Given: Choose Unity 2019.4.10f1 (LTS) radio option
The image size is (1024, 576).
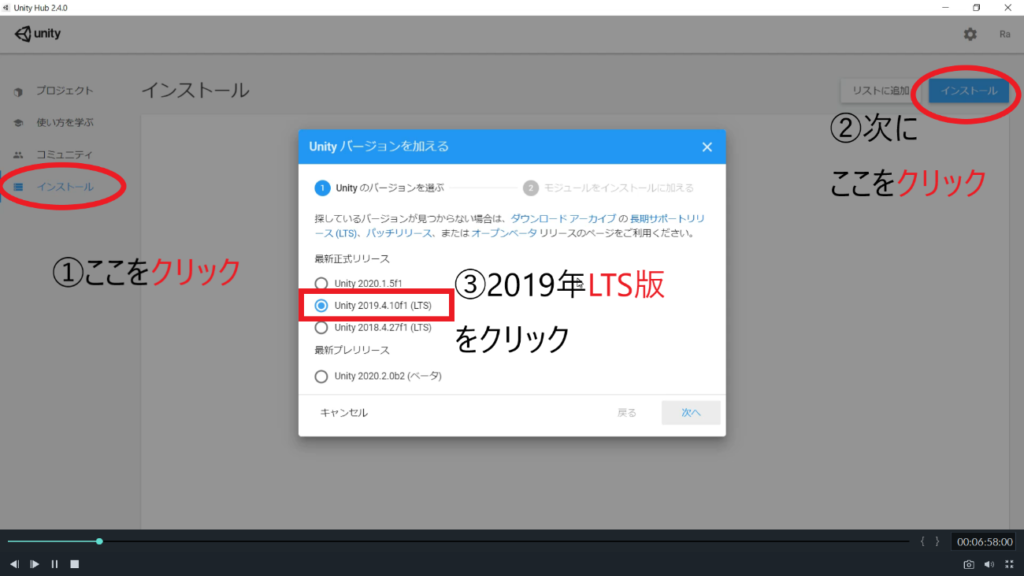Looking at the screenshot, I should point(321,306).
